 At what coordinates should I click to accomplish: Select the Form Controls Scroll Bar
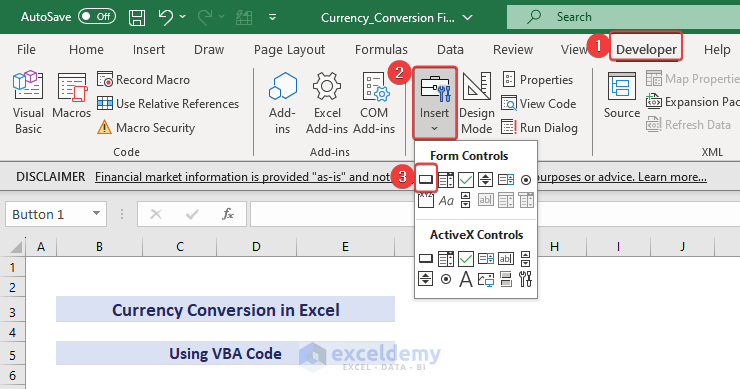[466, 200]
